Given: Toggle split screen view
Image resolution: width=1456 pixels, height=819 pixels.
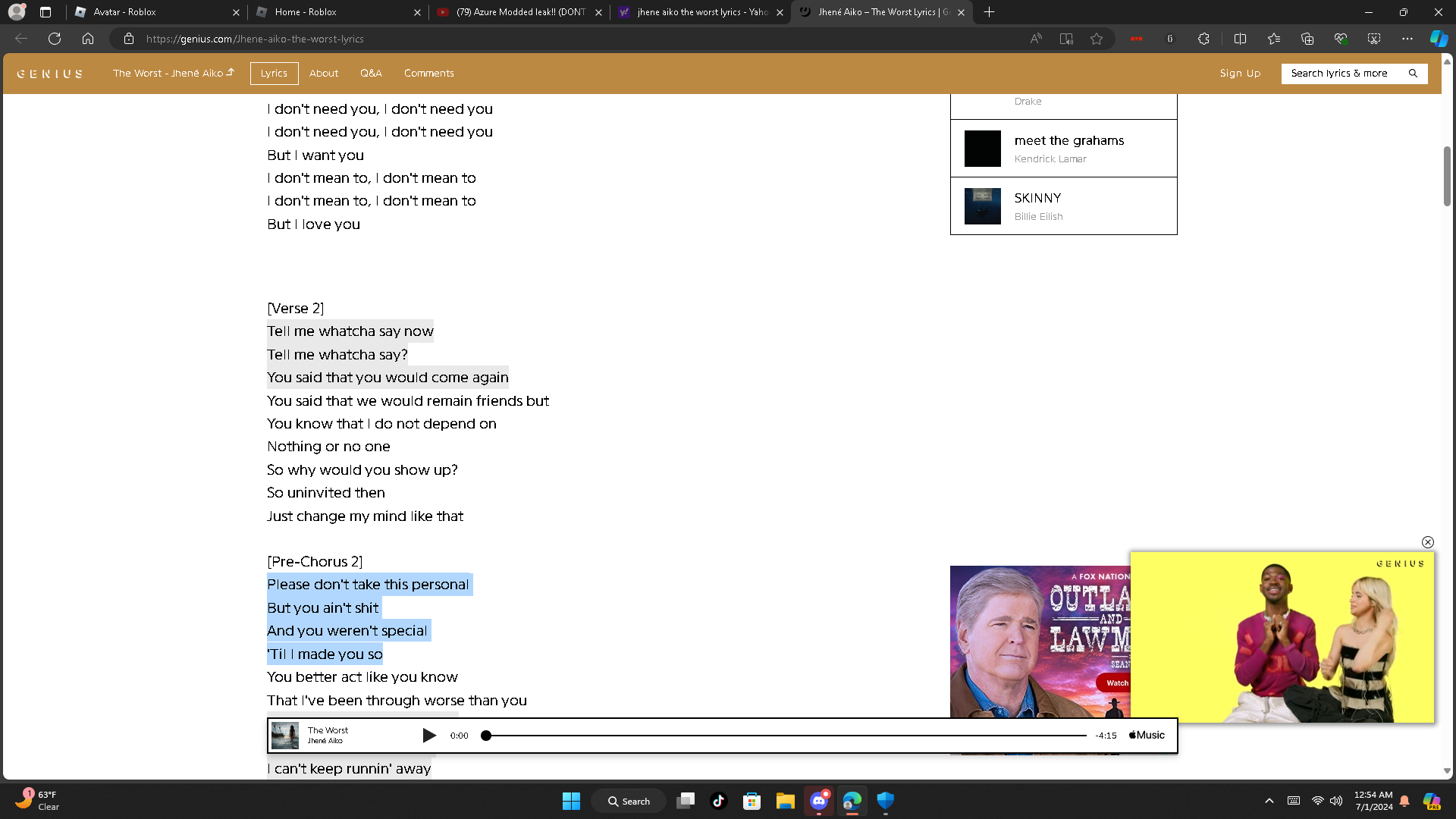Looking at the screenshot, I should point(1241,39).
